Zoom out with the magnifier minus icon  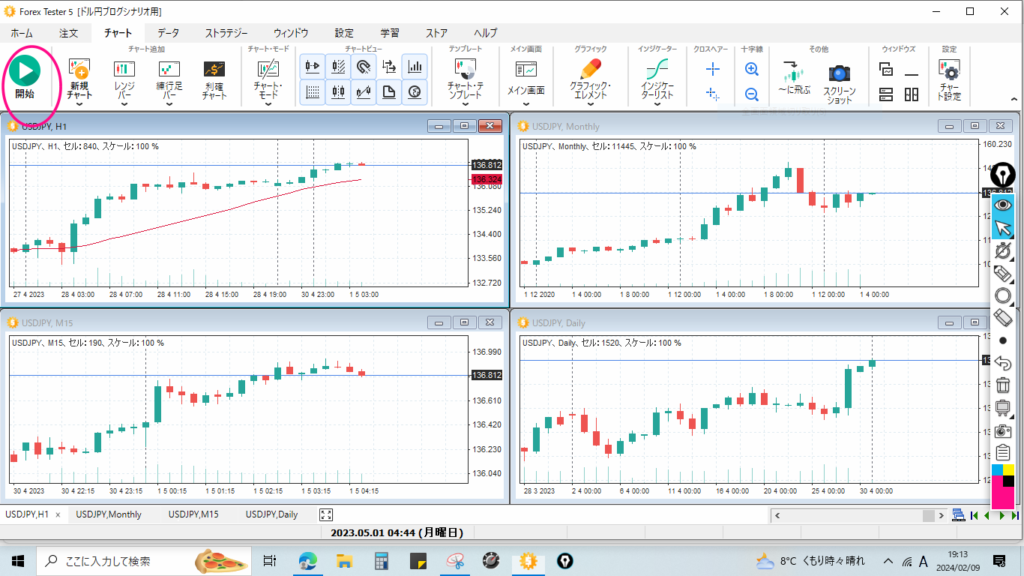[x=752, y=95]
